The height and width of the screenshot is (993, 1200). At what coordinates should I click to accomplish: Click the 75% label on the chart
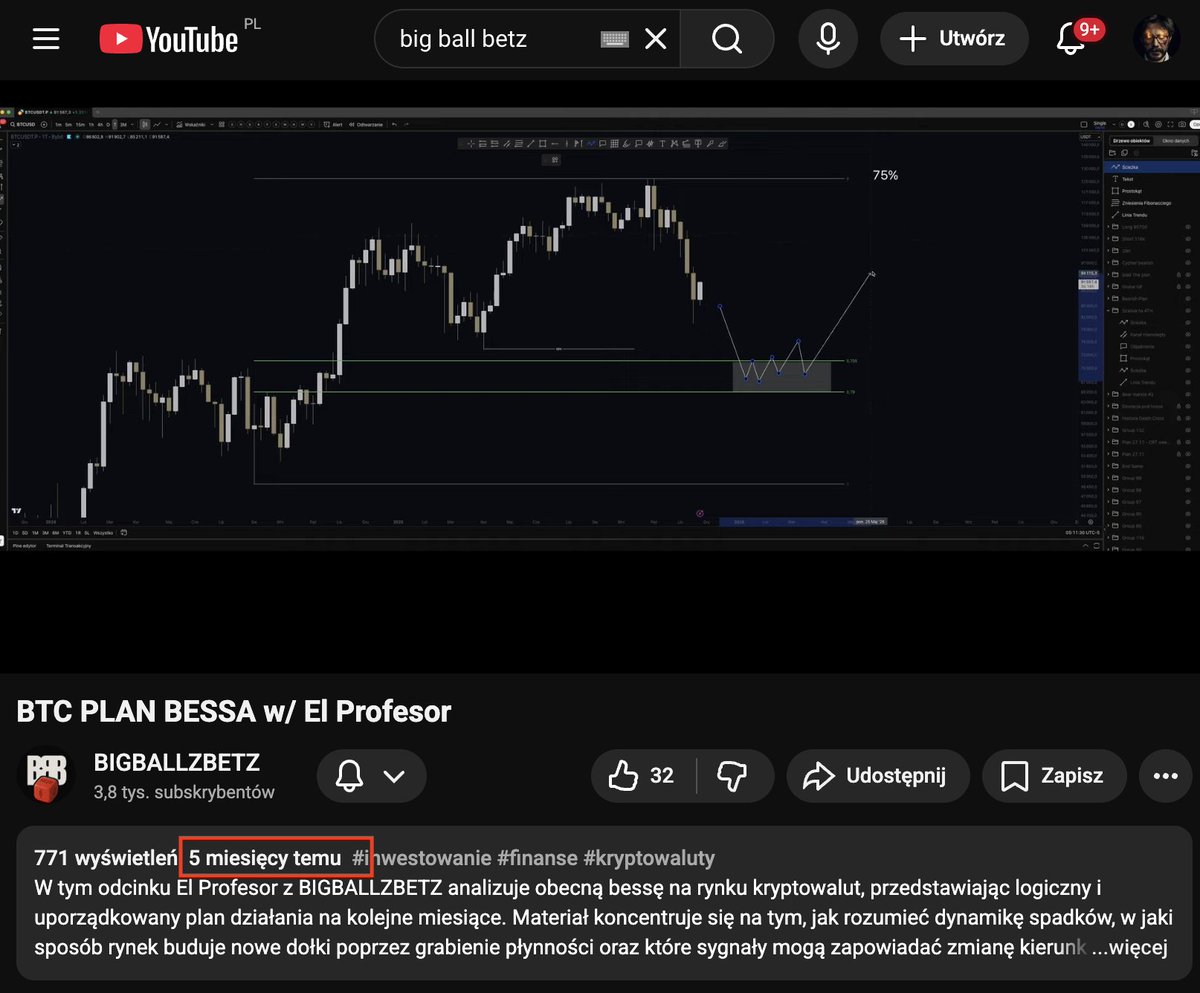pyautogui.click(x=885, y=175)
